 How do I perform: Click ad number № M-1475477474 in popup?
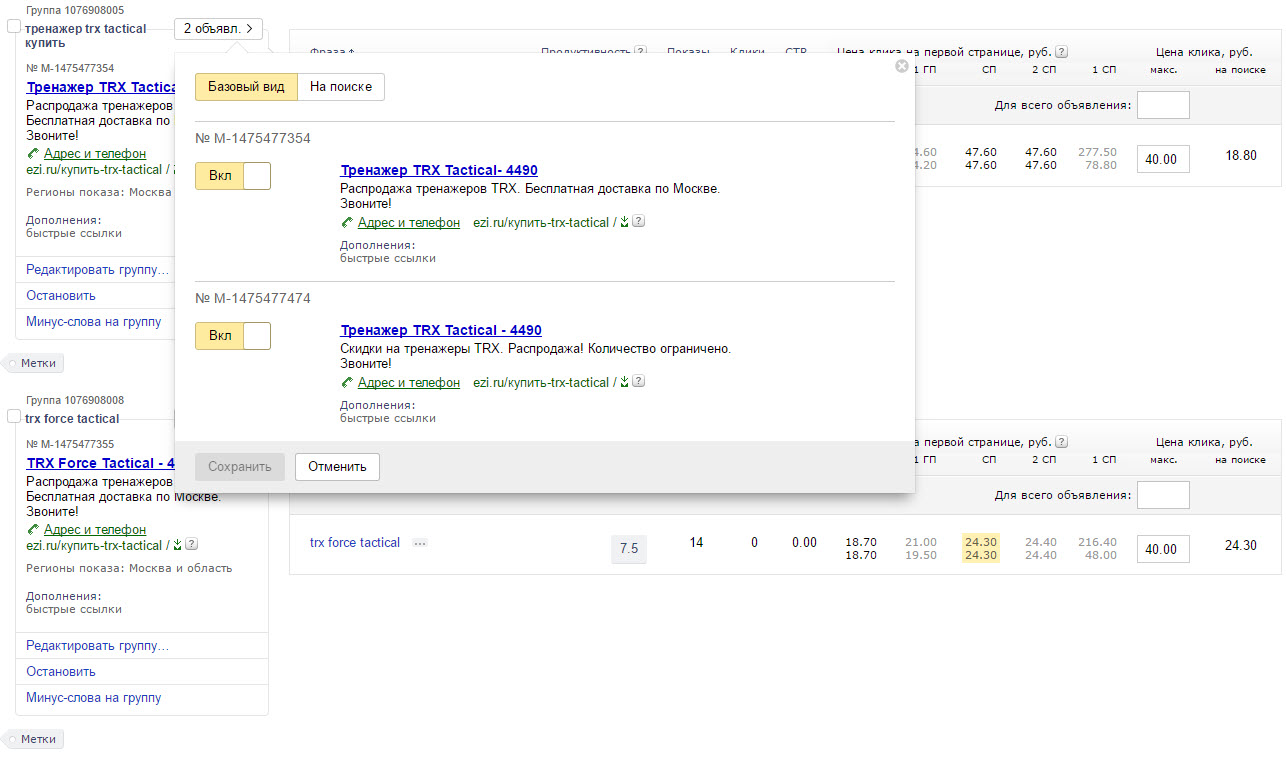click(253, 299)
